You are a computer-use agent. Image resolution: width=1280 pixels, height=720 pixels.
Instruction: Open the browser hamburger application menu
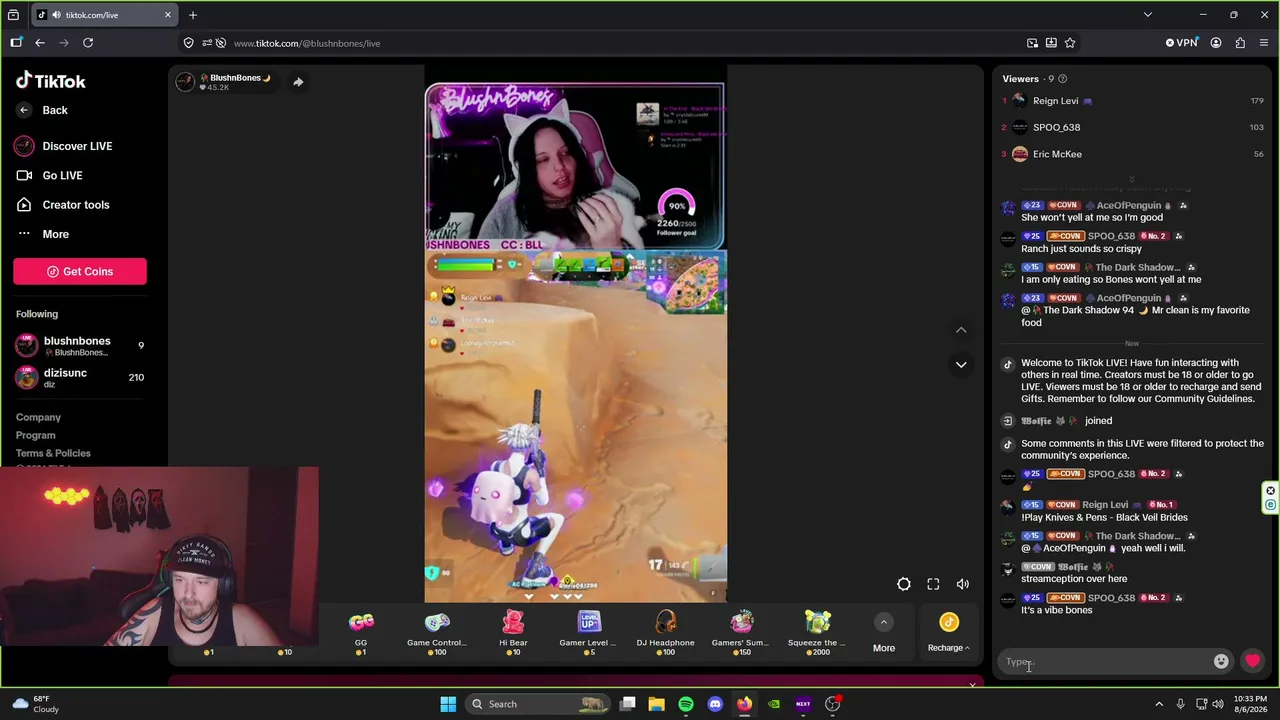pyautogui.click(x=1264, y=43)
